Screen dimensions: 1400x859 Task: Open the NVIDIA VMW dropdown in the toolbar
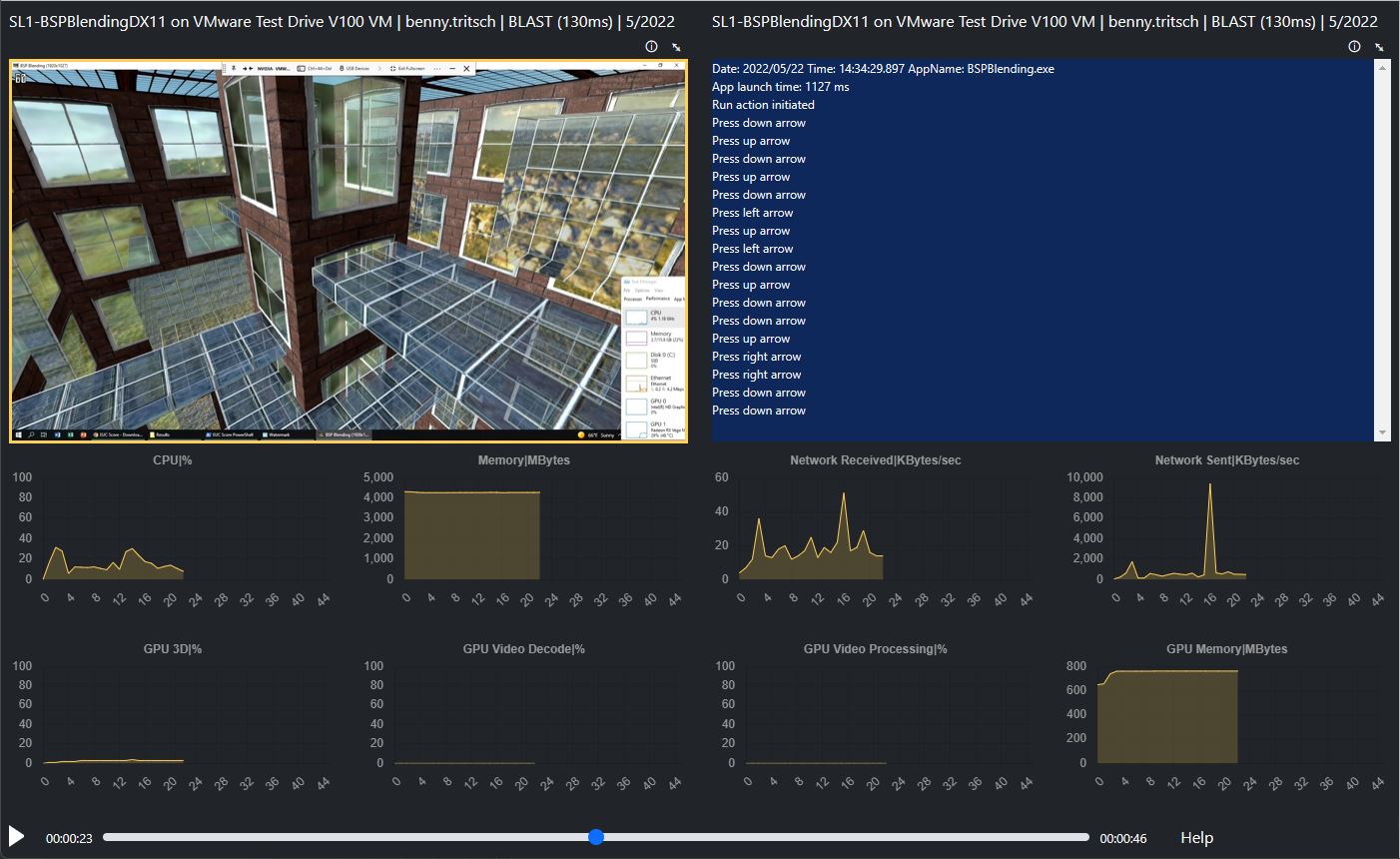(x=273, y=68)
